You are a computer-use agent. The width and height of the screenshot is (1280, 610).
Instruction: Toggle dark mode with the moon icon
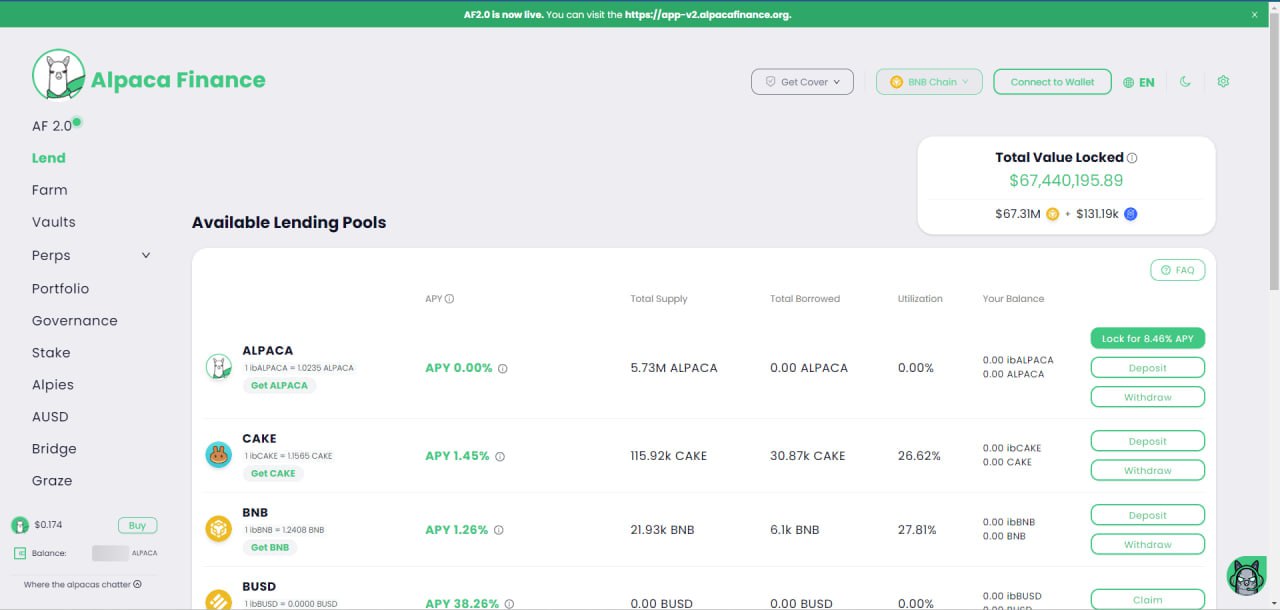[1185, 82]
